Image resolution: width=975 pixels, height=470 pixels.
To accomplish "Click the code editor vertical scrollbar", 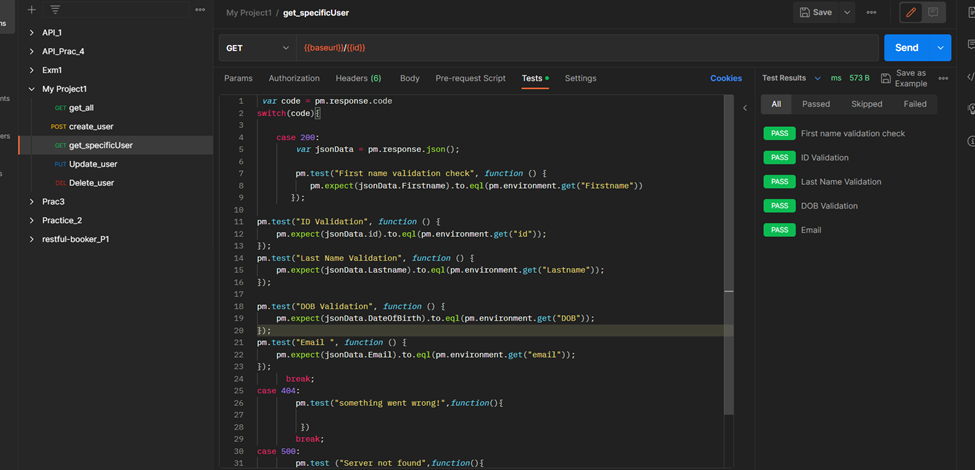I will click(x=729, y=255).
